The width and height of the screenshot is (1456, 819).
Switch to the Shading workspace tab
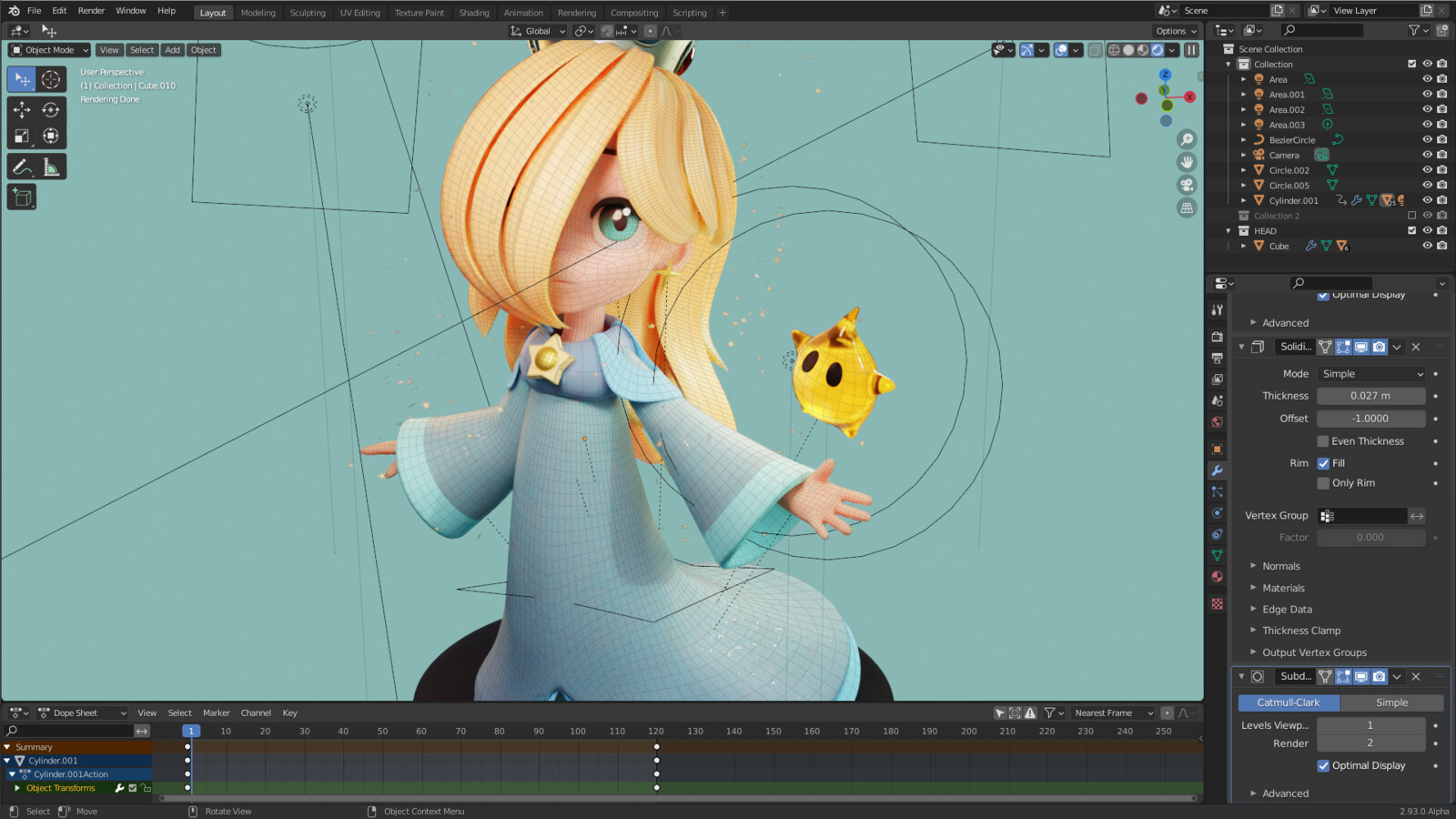[473, 13]
